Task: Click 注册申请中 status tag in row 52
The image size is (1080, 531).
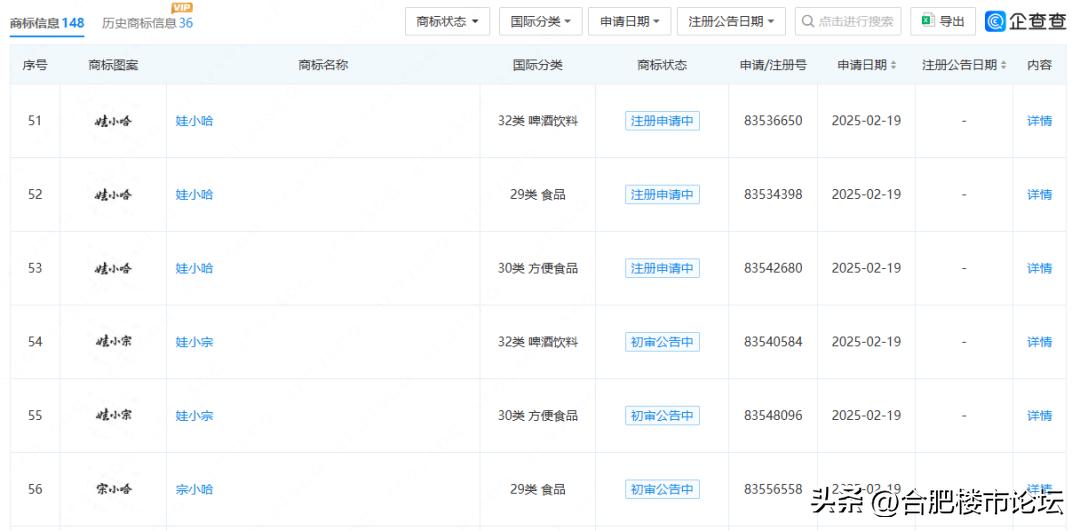Action: [x=662, y=195]
